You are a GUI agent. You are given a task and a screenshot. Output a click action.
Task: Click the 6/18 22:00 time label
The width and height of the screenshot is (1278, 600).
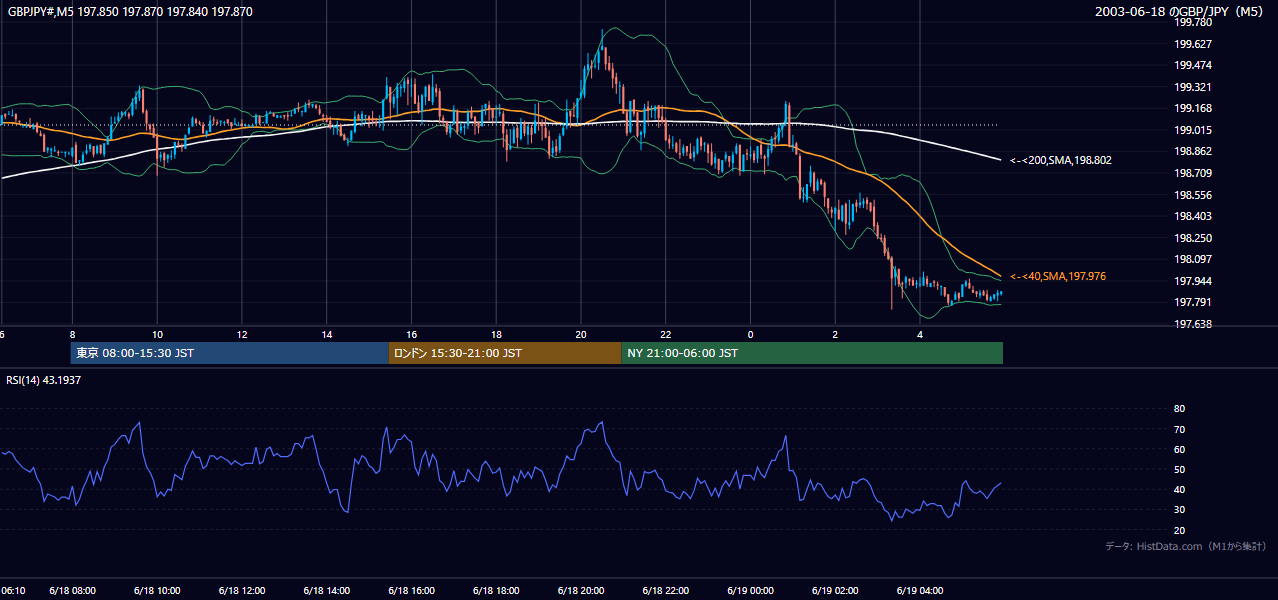[x=666, y=591]
